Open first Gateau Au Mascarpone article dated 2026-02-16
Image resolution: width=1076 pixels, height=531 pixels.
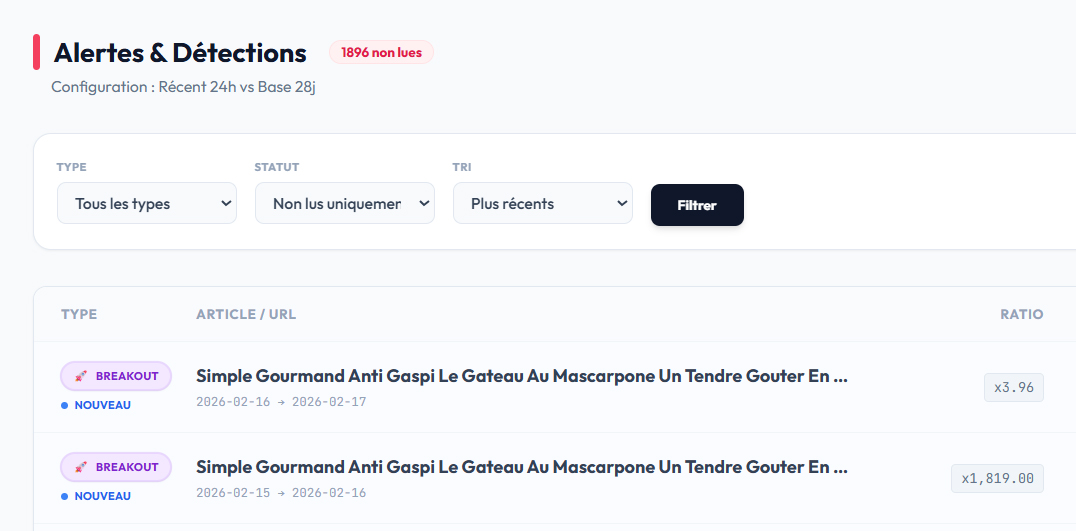pyautogui.click(x=521, y=377)
